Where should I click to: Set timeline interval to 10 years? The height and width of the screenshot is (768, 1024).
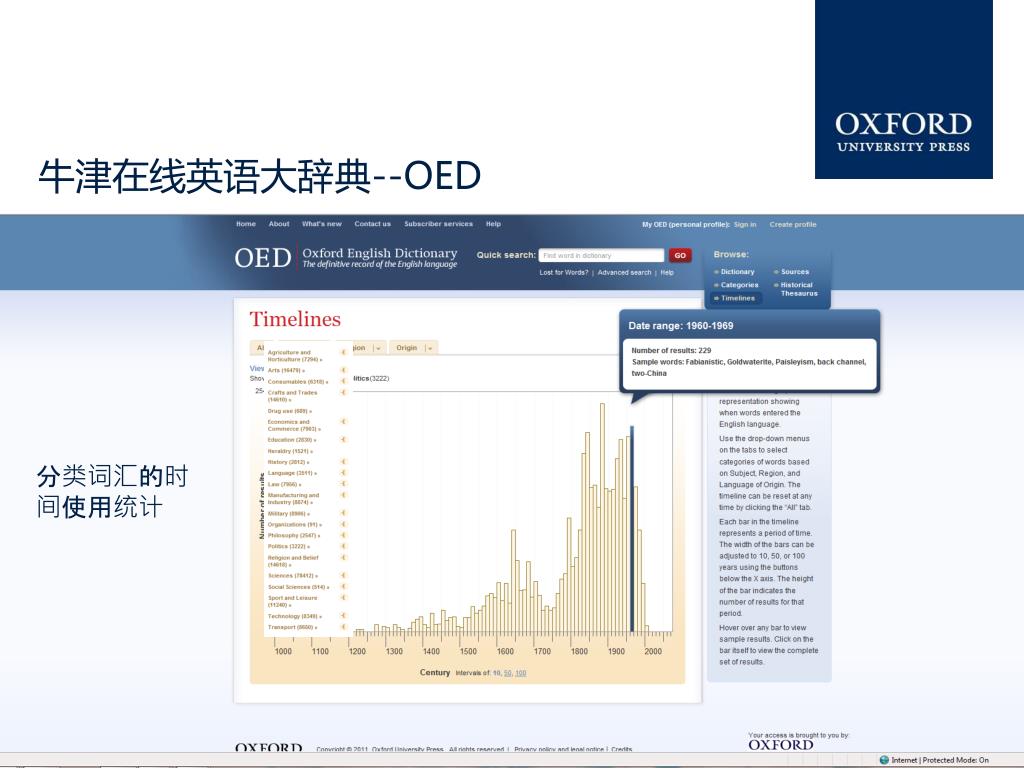point(496,673)
